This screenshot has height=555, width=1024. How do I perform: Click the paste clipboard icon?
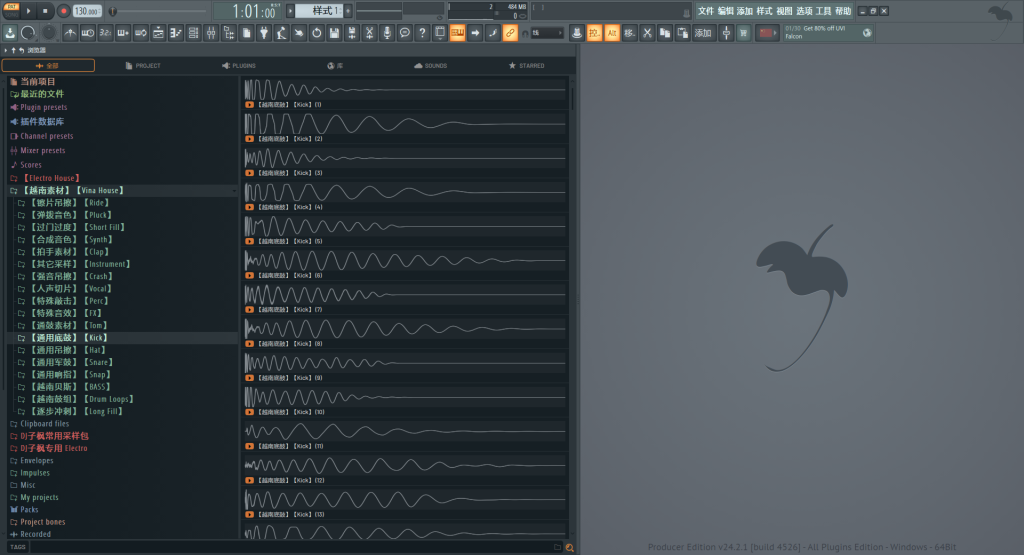tap(682, 33)
